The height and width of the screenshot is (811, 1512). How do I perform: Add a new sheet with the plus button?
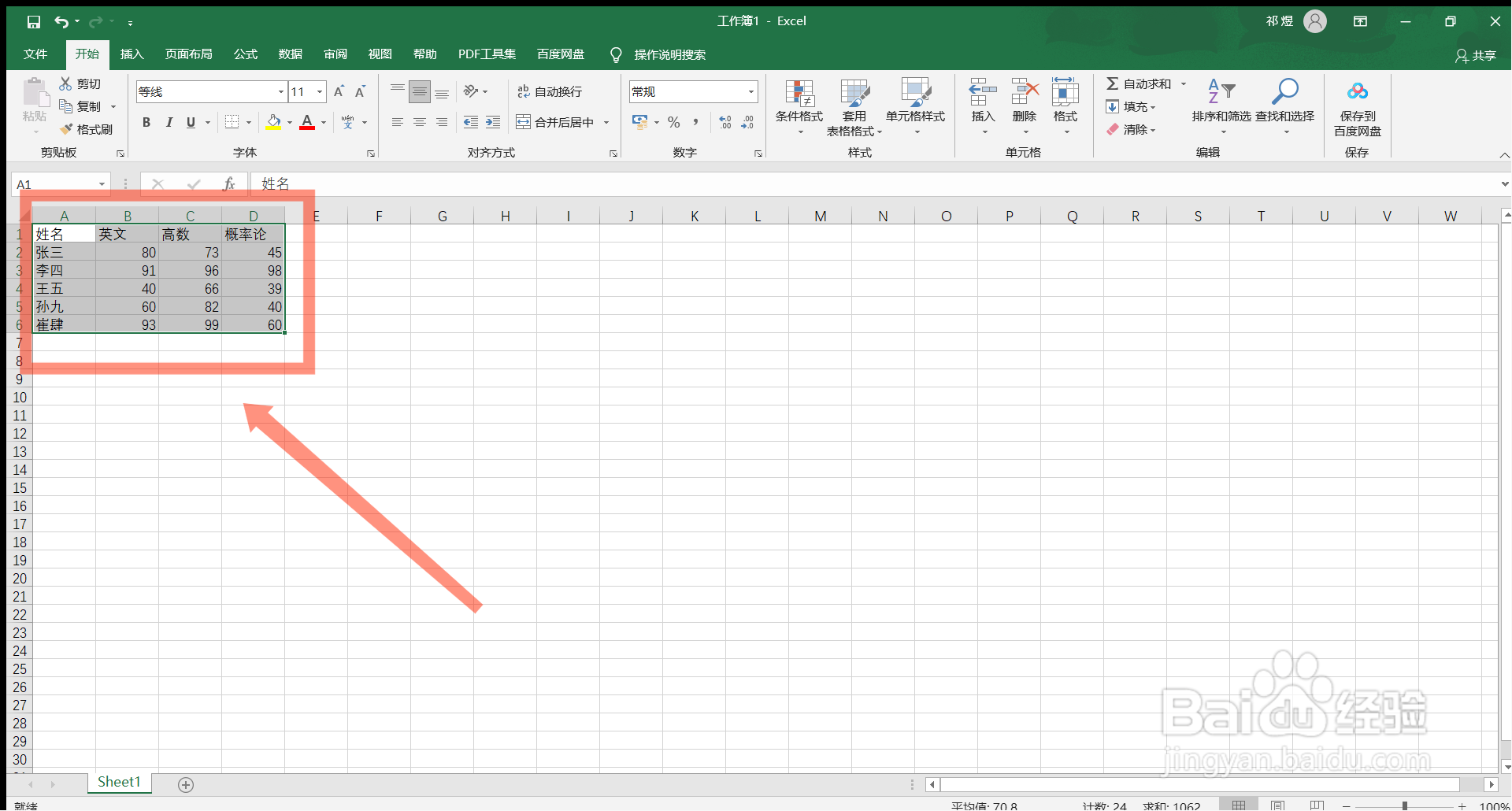pos(186,784)
